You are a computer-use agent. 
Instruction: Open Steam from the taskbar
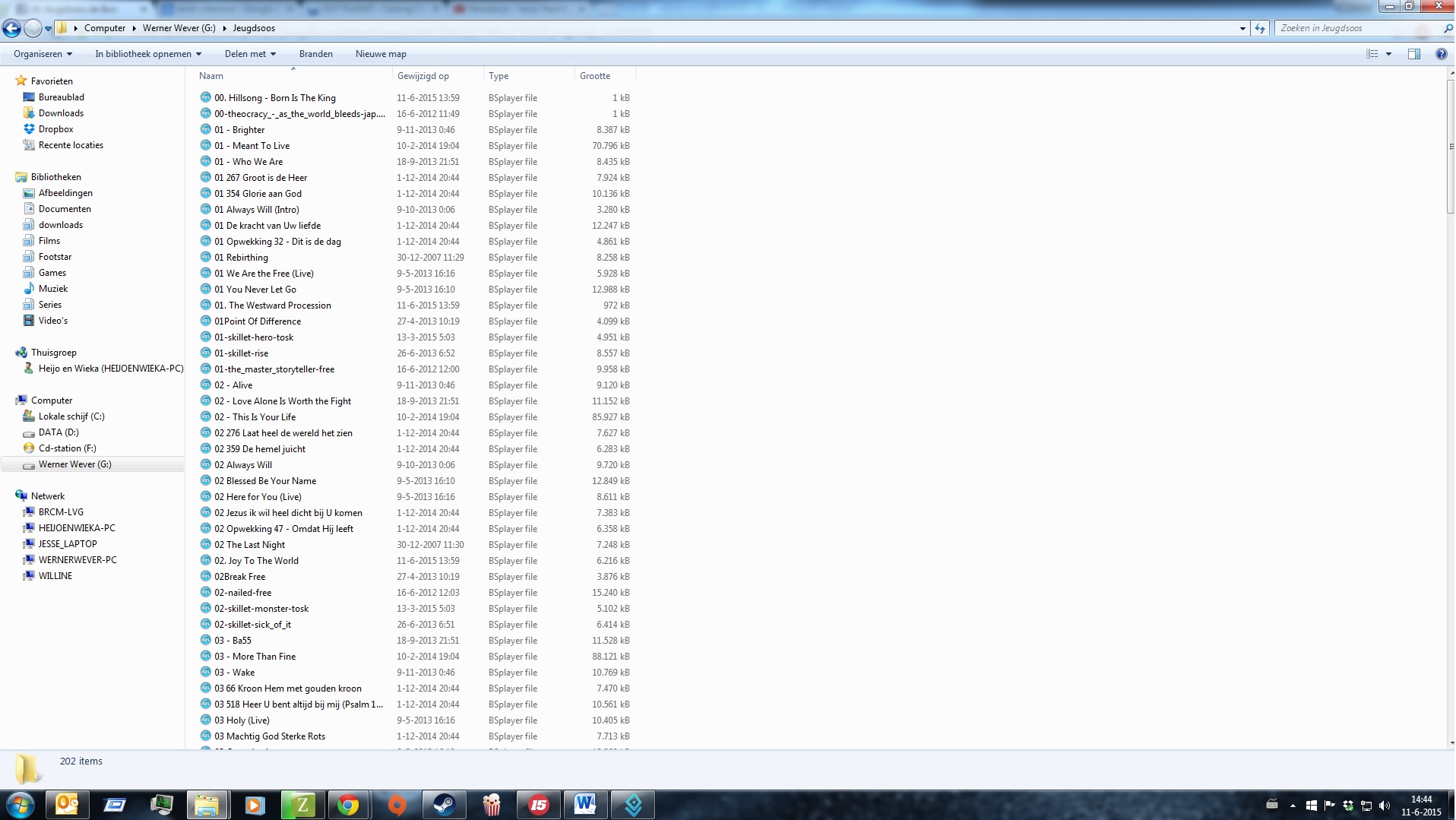coord(445,805)
